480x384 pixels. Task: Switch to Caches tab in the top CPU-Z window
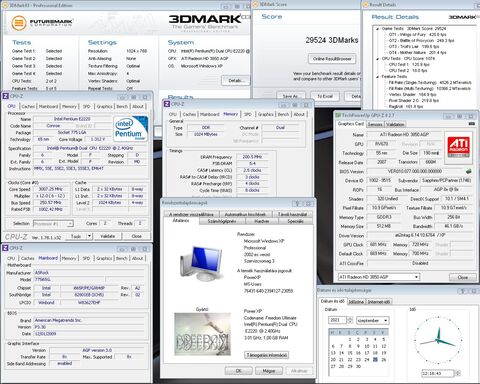click(x=28, y=106)
